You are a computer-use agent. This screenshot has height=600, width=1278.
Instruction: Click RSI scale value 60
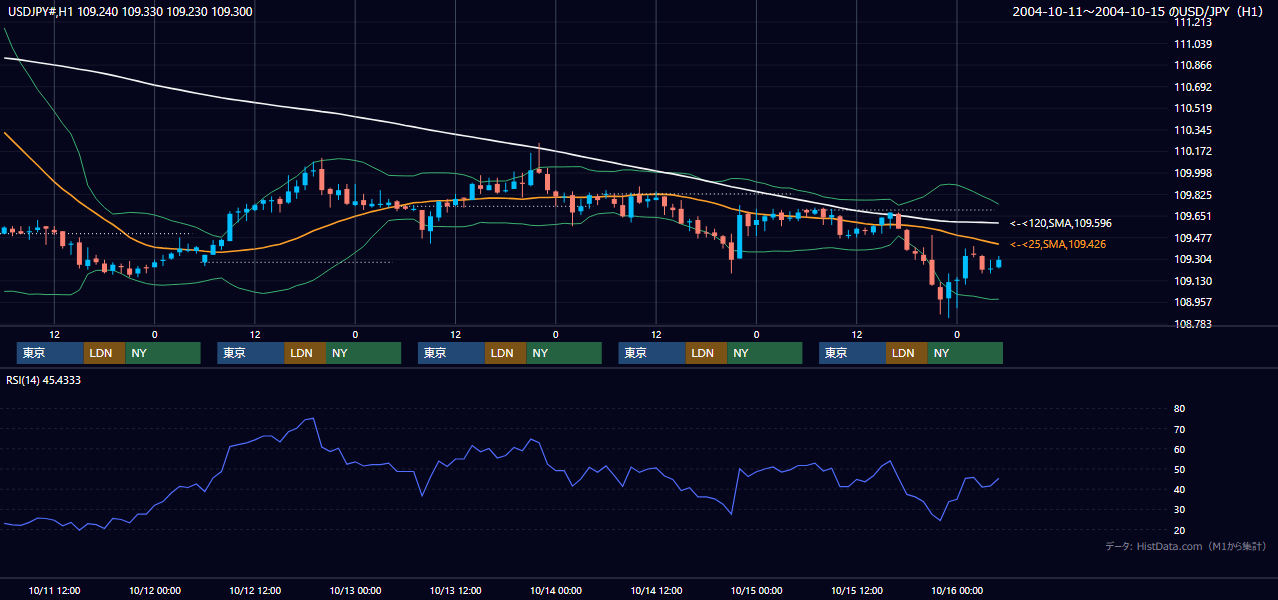click(x=1179, y=449)
